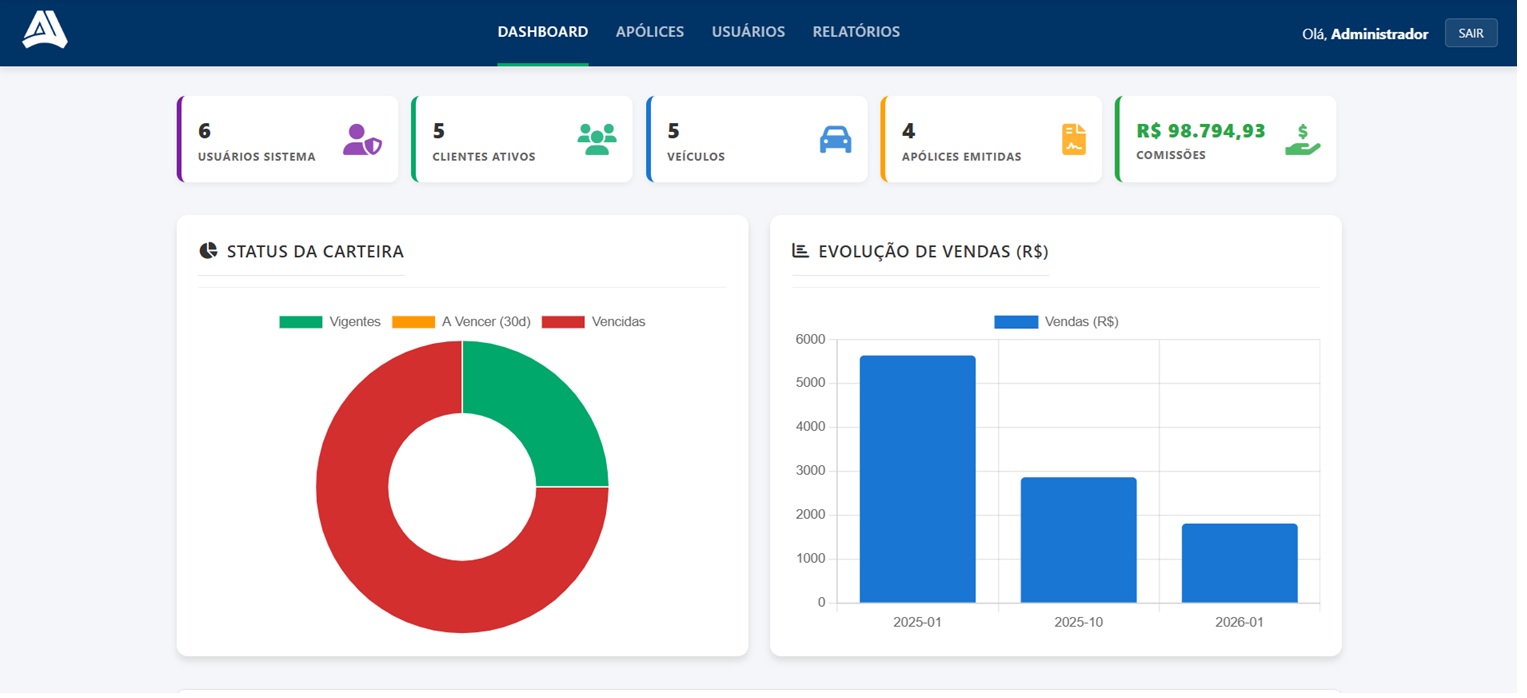Click the company logo in the header
This screenshot has height=698, width=1527.
tap(45, 30)
